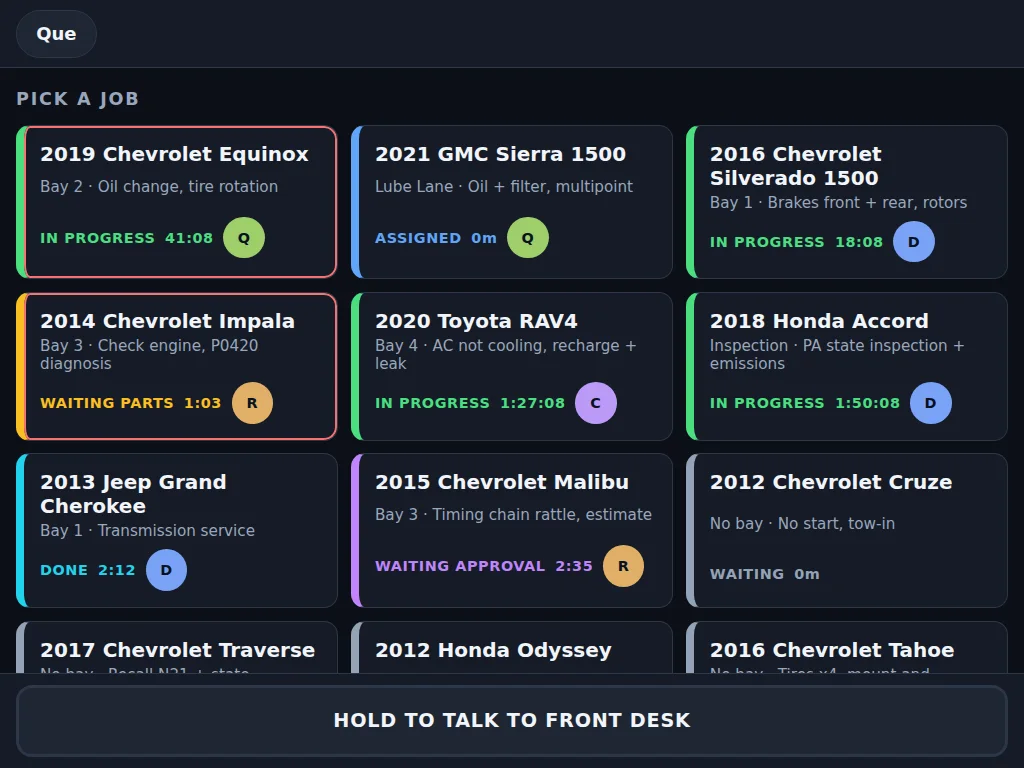Click Q avatar on Chevrolet Equinox card

point(244,238)
